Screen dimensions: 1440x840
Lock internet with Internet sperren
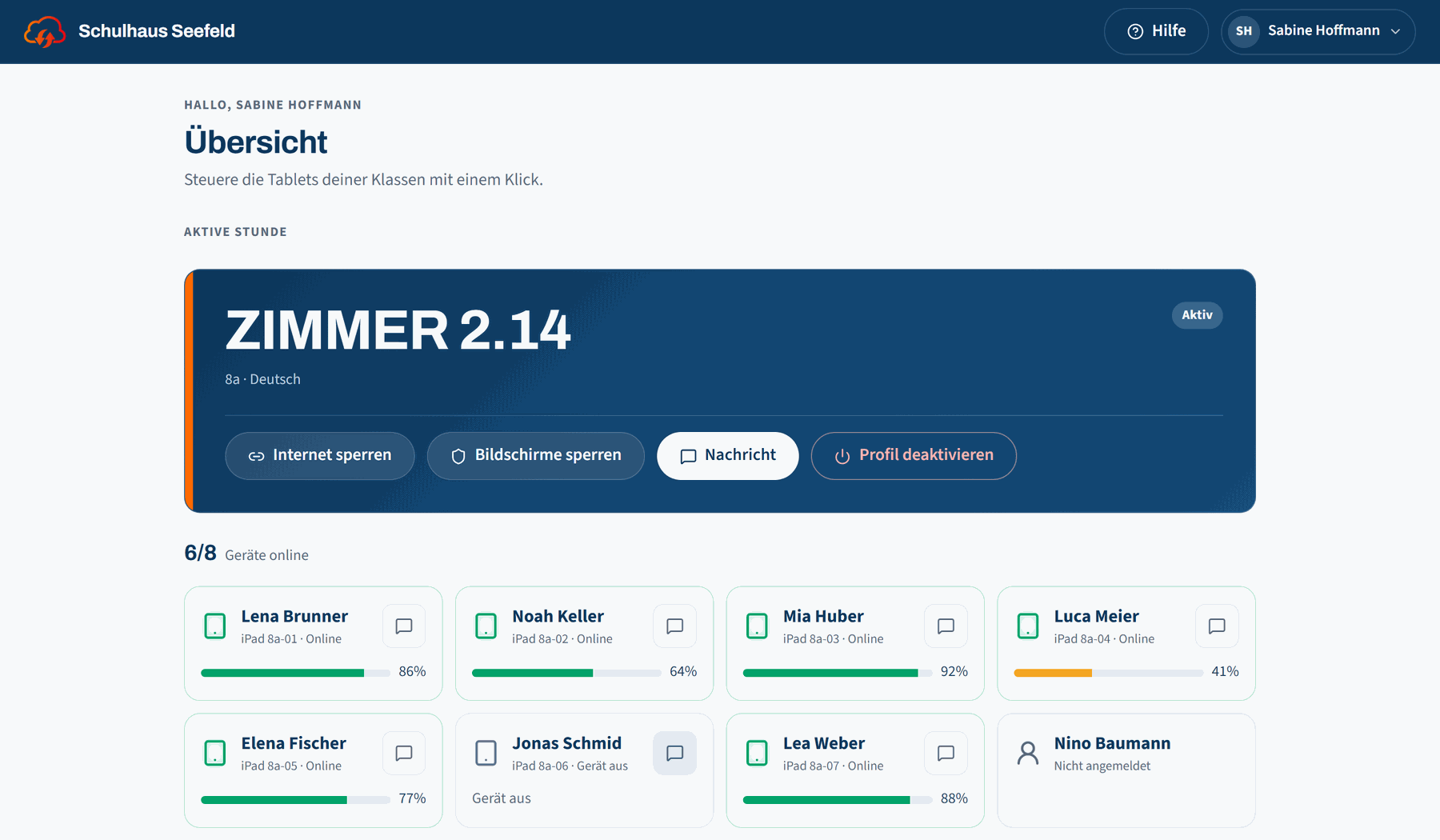pos(320,456)
